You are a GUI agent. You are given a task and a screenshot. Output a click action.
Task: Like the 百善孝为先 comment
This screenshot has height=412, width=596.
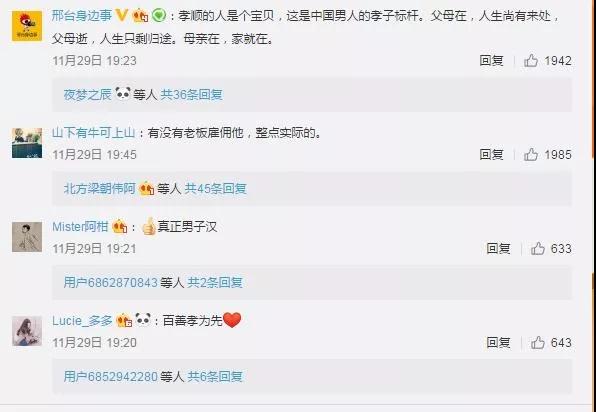point(538,342)
